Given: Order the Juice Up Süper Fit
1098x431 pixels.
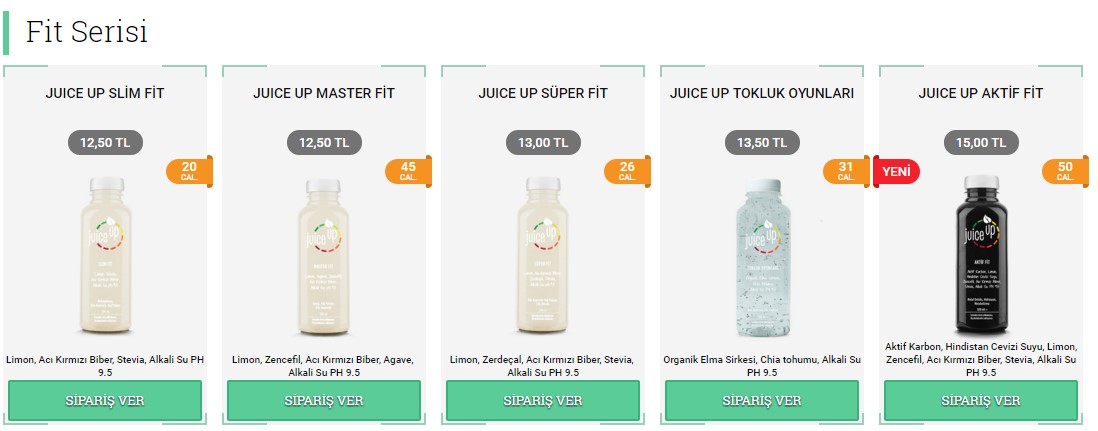Looking at the screenshot, I should 543,401.
